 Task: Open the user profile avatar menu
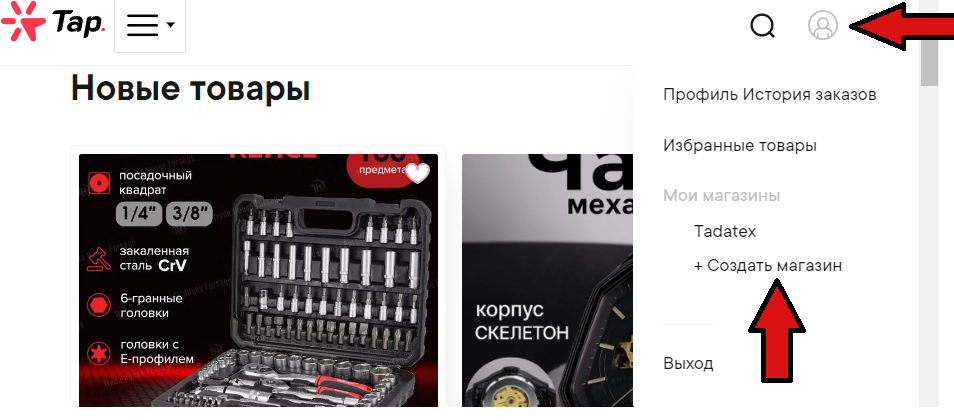coord(823,26)
